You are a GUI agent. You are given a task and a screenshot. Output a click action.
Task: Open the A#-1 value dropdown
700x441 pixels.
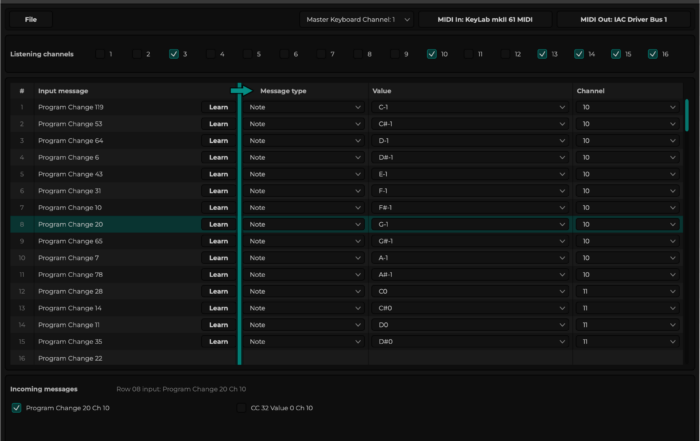tap(470, 275)
